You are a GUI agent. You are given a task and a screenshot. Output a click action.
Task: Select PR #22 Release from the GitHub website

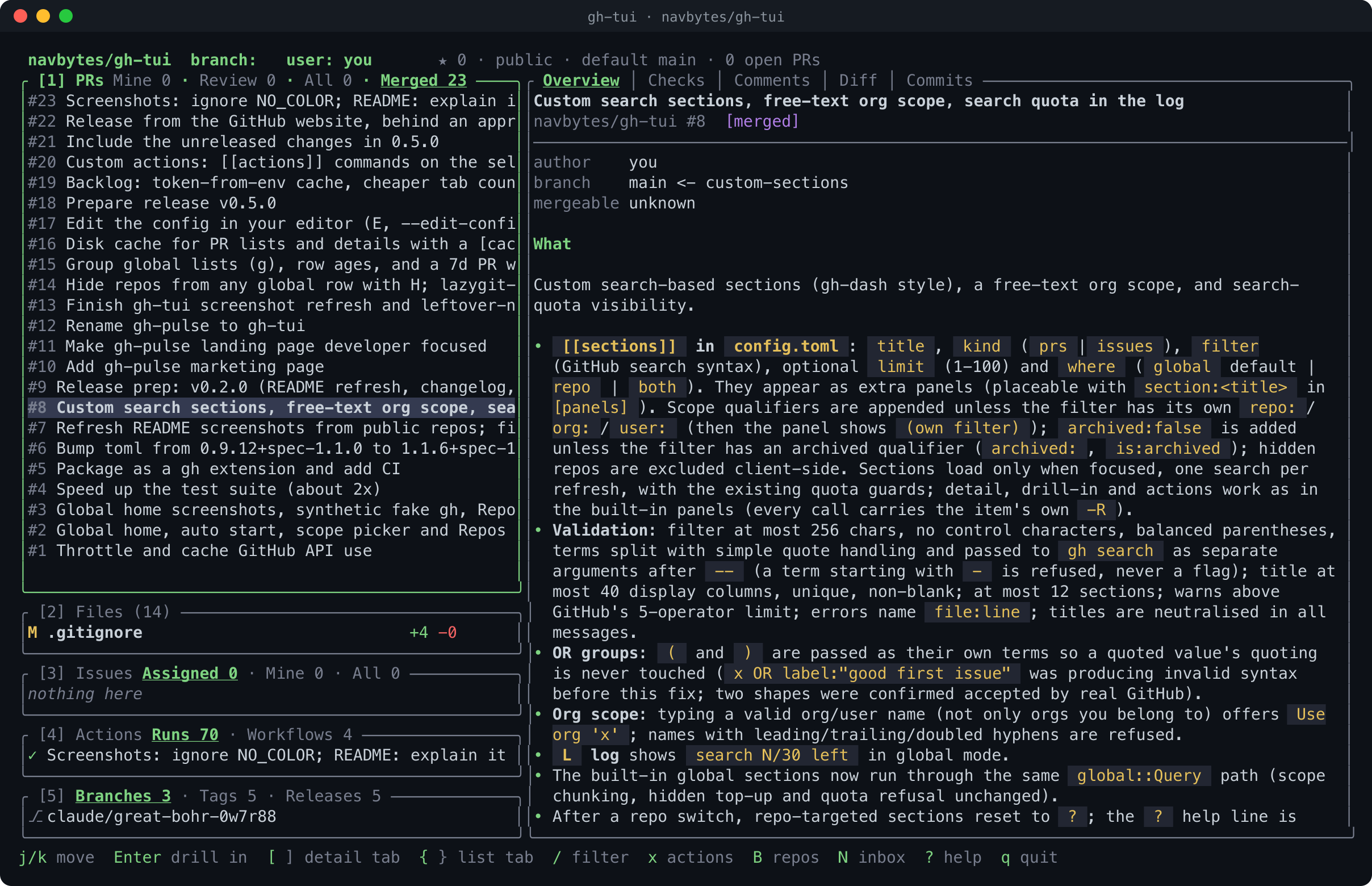tap(271, 122)
